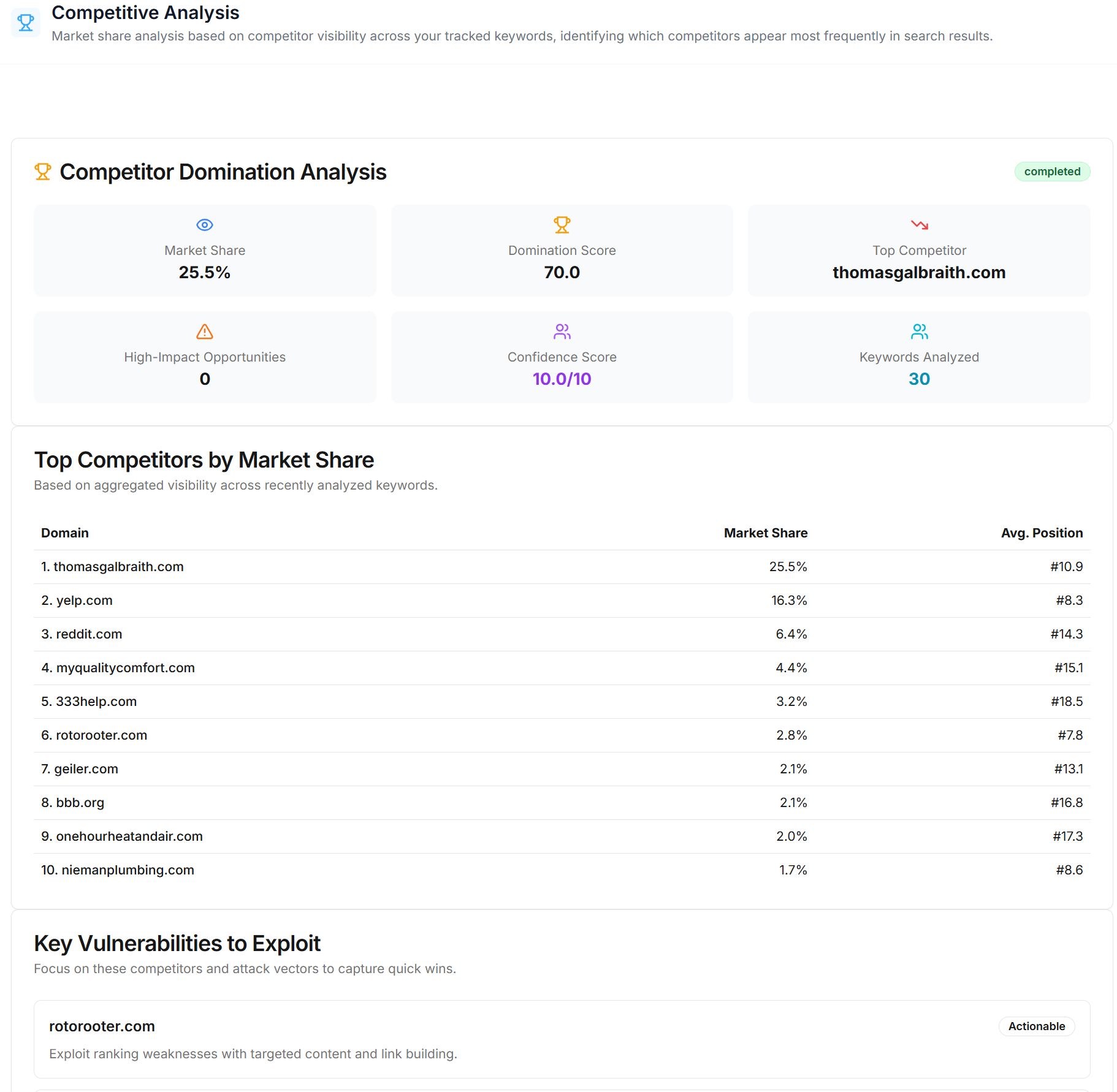Click the Domain table header

coord(64,533)
